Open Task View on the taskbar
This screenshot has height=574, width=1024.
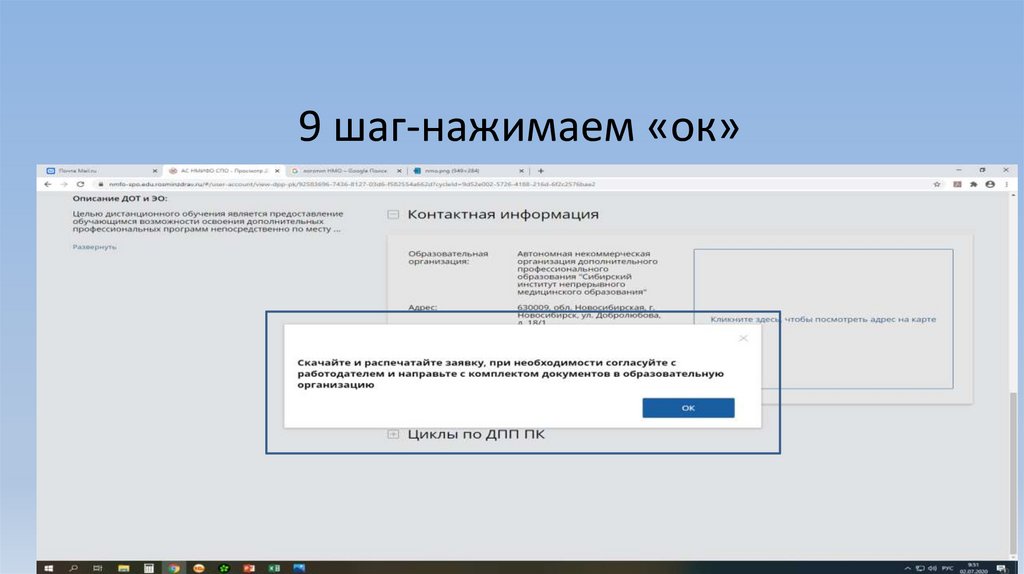point(98,568)
